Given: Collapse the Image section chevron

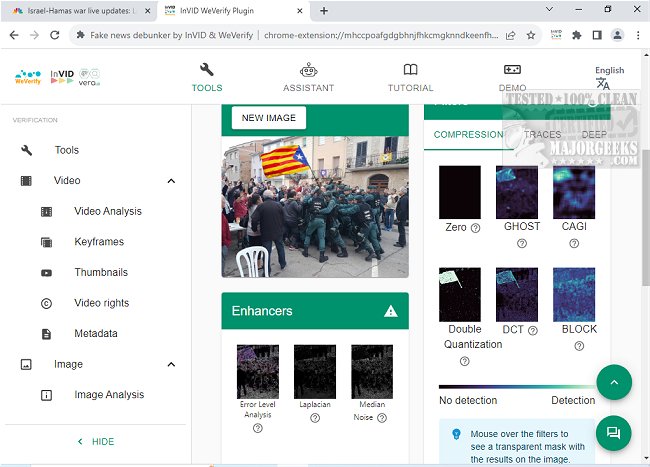Looking at the screenshot, I should pos(171,364).
